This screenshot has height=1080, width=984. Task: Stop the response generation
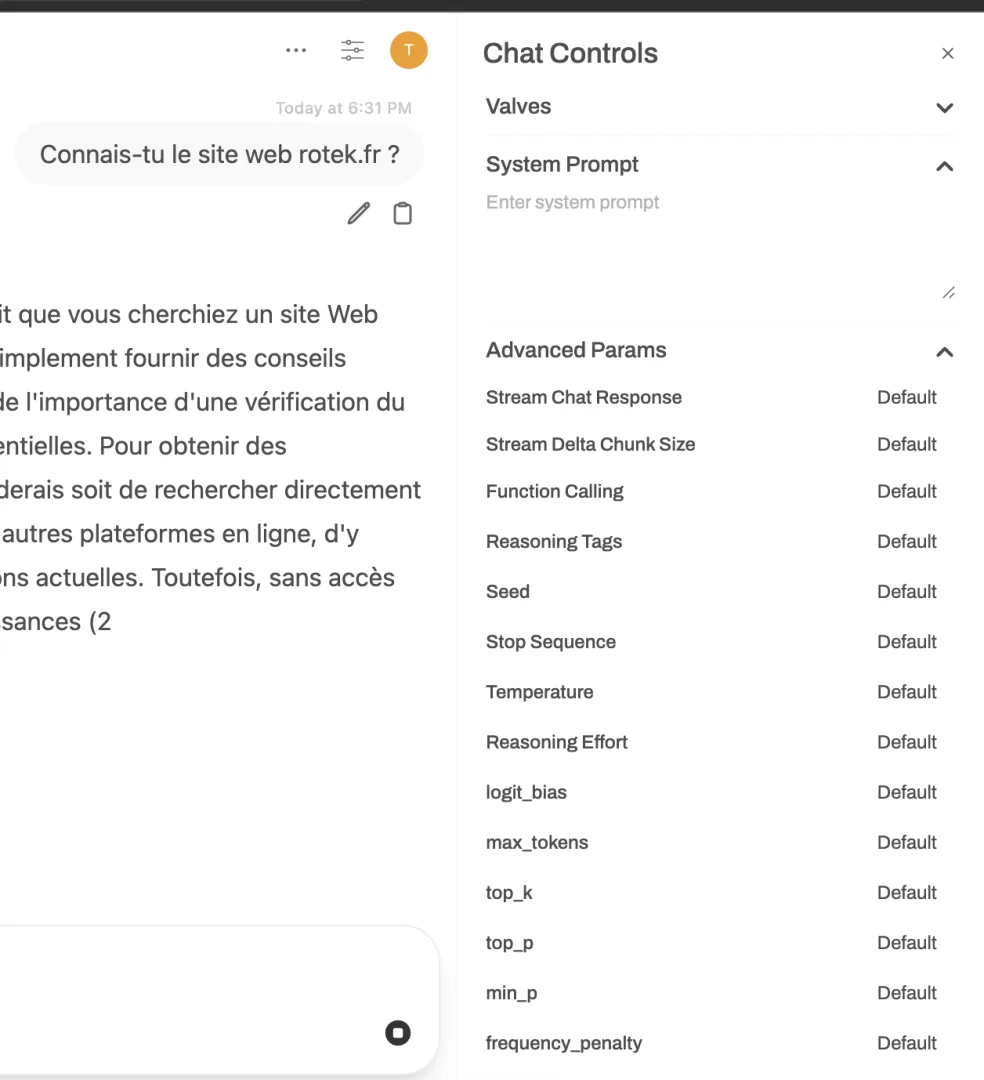pos(398,1033)
